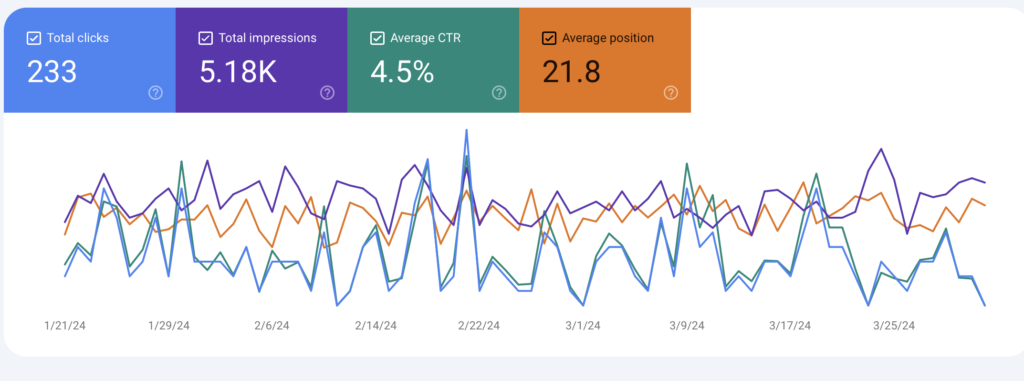Toggle the Total impressions checkbox
Screen dimensions: 1024x381
point(205,39)
